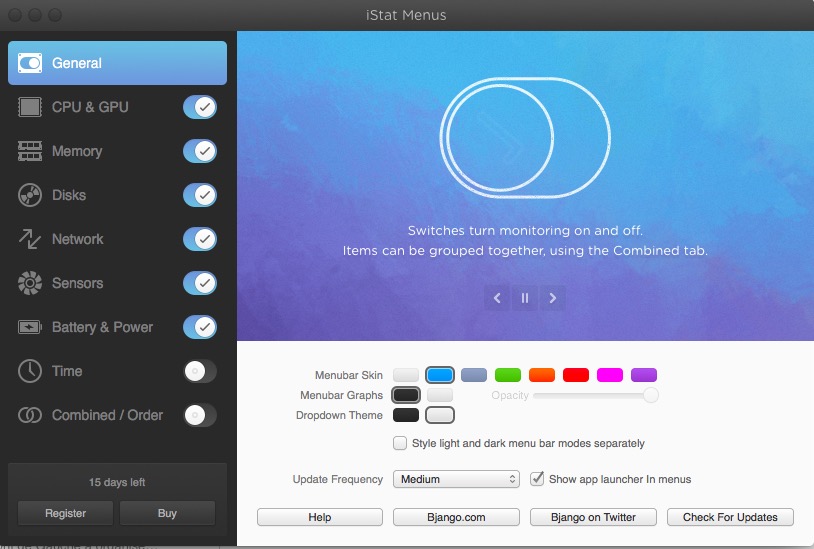Click the Check For Updates button

(730, 517)
